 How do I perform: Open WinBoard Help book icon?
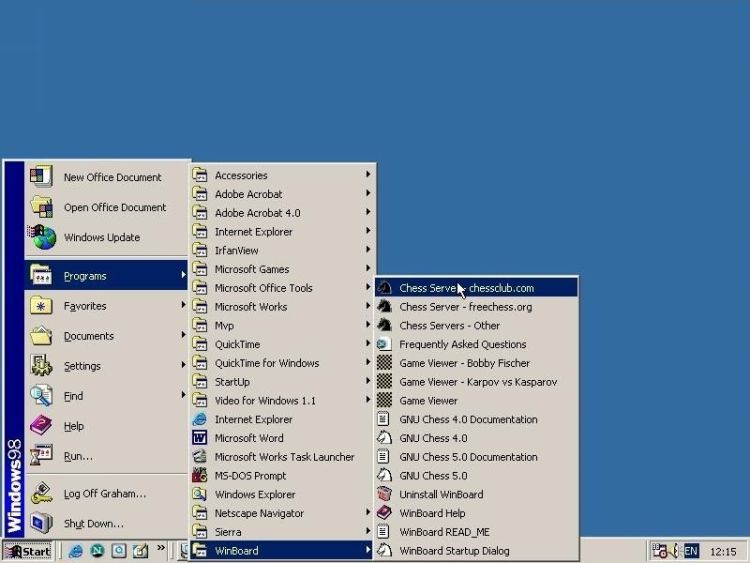[x=384, y=513]
